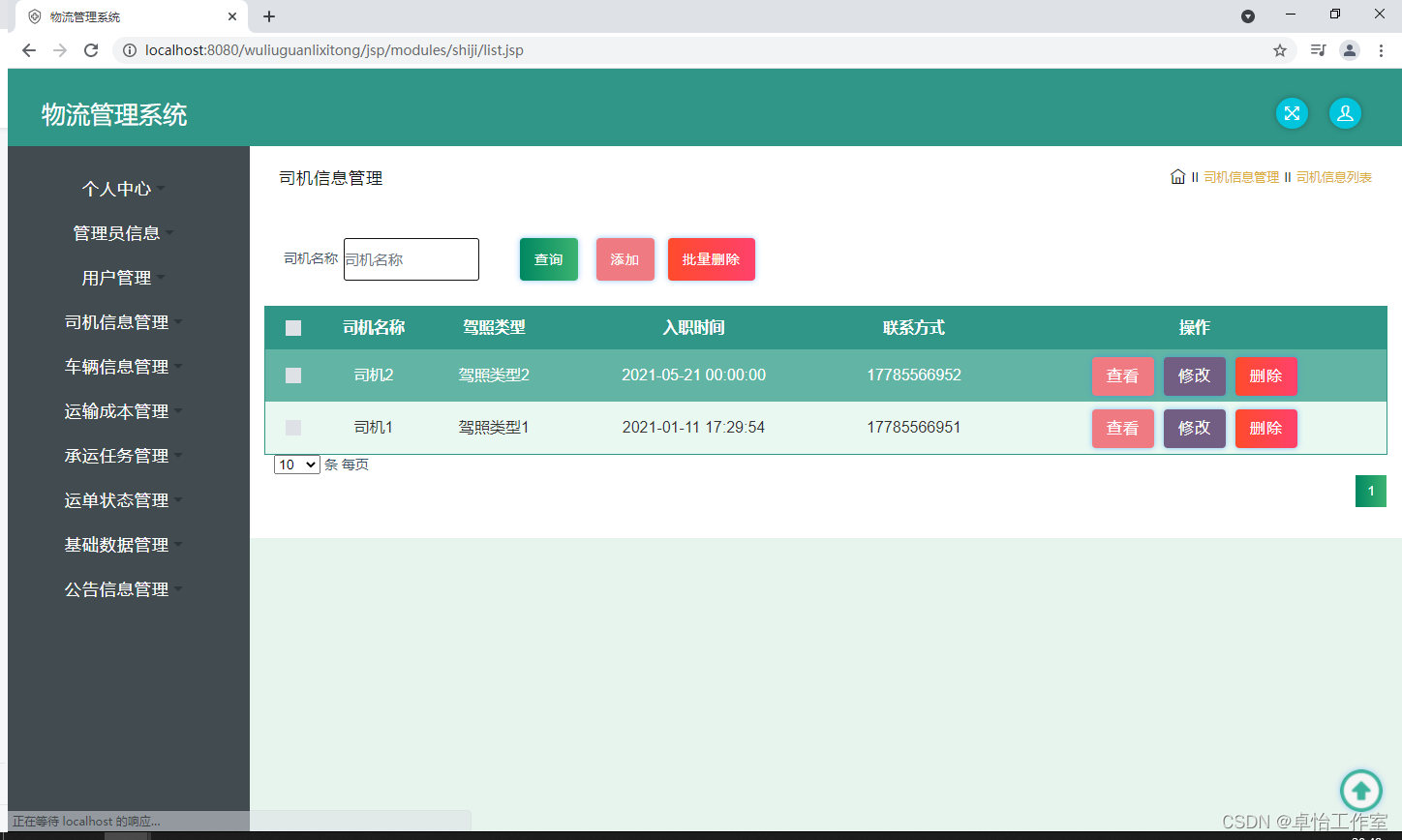1402x840 pixels.
Task: Click the 驾照类型1 cell
Action: click(x=494, y=428)
